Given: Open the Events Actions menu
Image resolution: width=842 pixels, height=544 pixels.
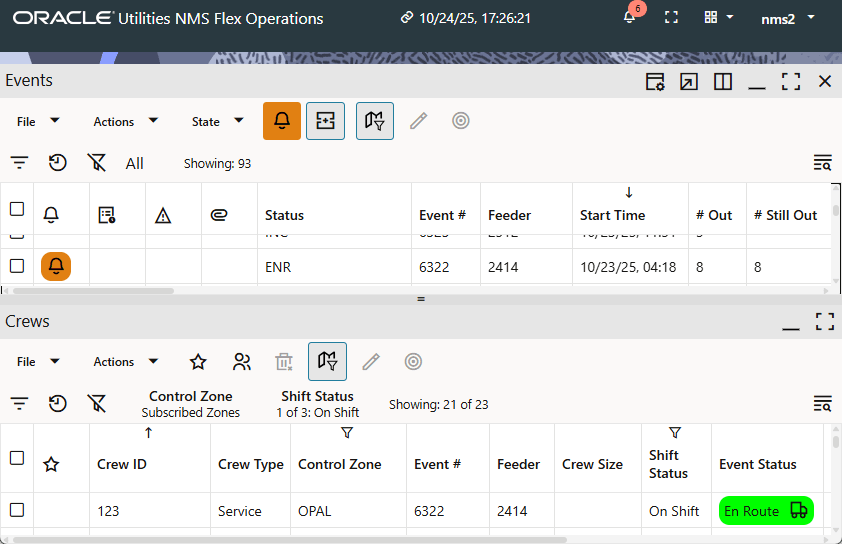Looking at the screenshot, I should [x=125, y=121].
